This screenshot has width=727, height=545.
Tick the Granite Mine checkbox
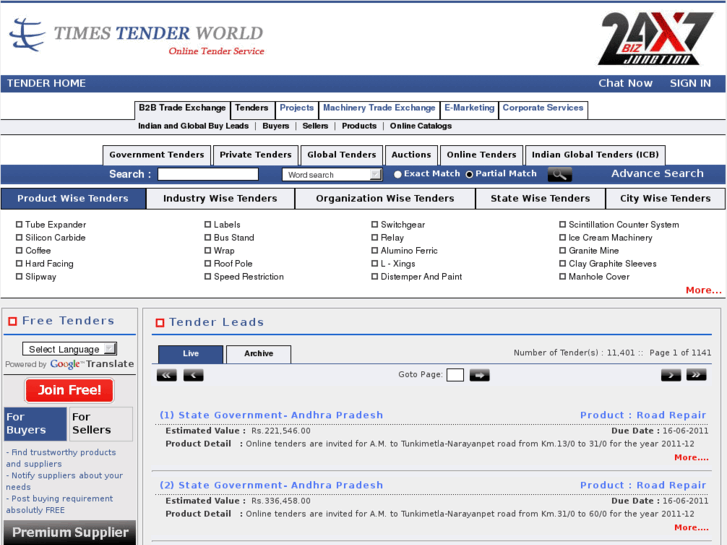tap(562, 250)
